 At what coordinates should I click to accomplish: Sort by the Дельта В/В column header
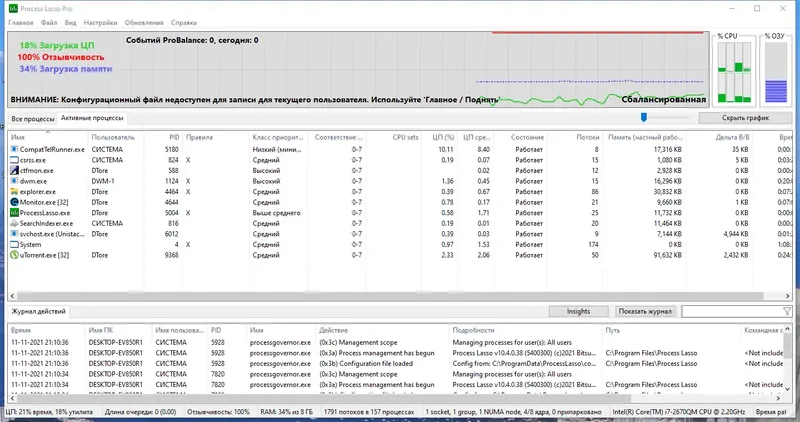click(x=719, y=137)
